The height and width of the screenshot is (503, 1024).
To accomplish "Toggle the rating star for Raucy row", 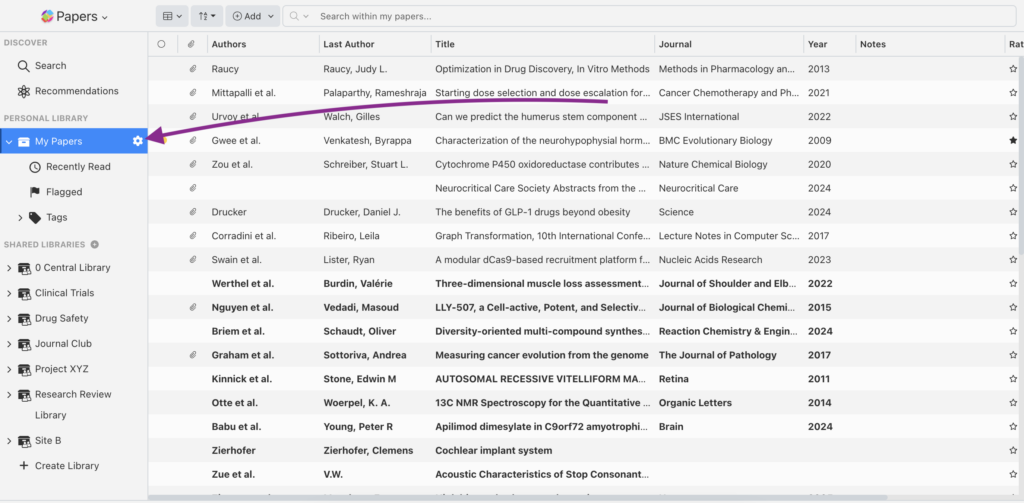I will [1013, 69].
